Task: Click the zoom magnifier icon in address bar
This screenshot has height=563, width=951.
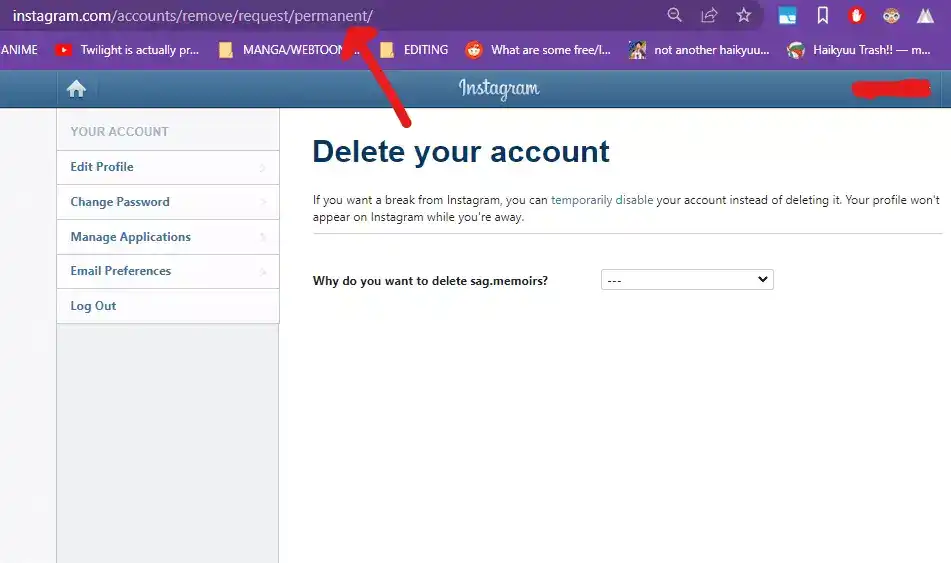Action: 674,15
